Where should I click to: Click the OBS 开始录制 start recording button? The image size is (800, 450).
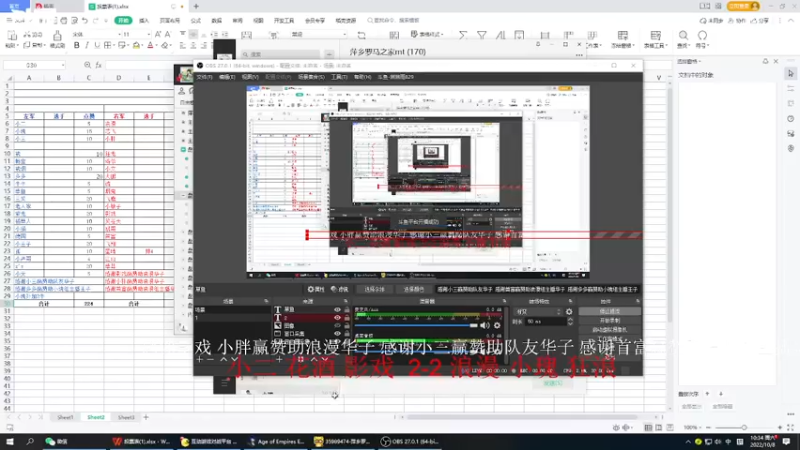(x=610, y=320)
